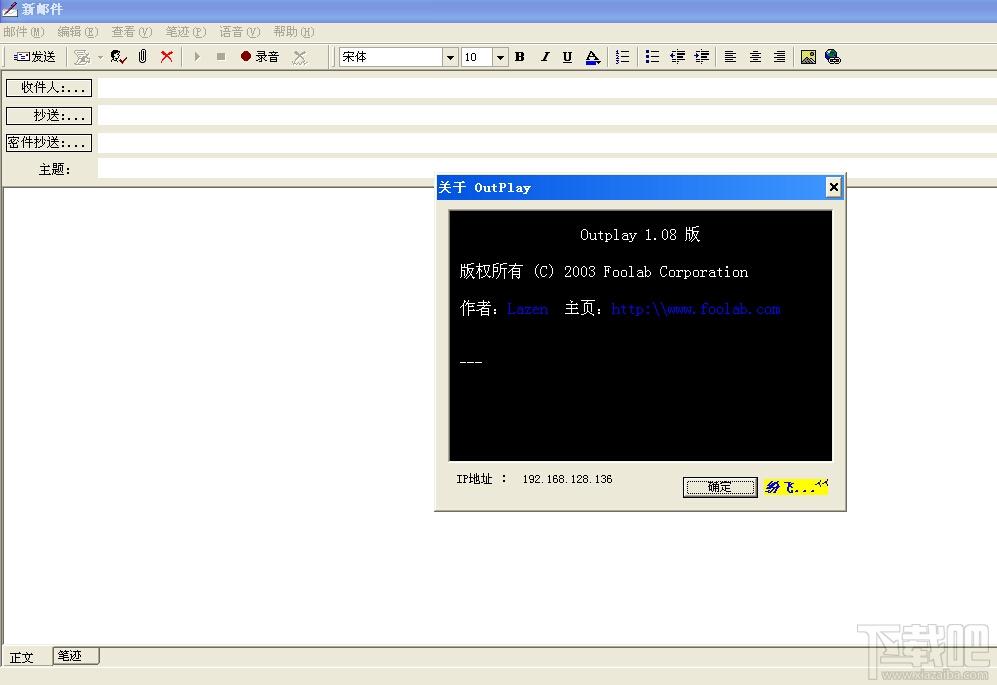Viewport: 997px width, 685px height.
Task: Click the IP address 192.168.128.136 text
Action: click(x=568, y=479)
